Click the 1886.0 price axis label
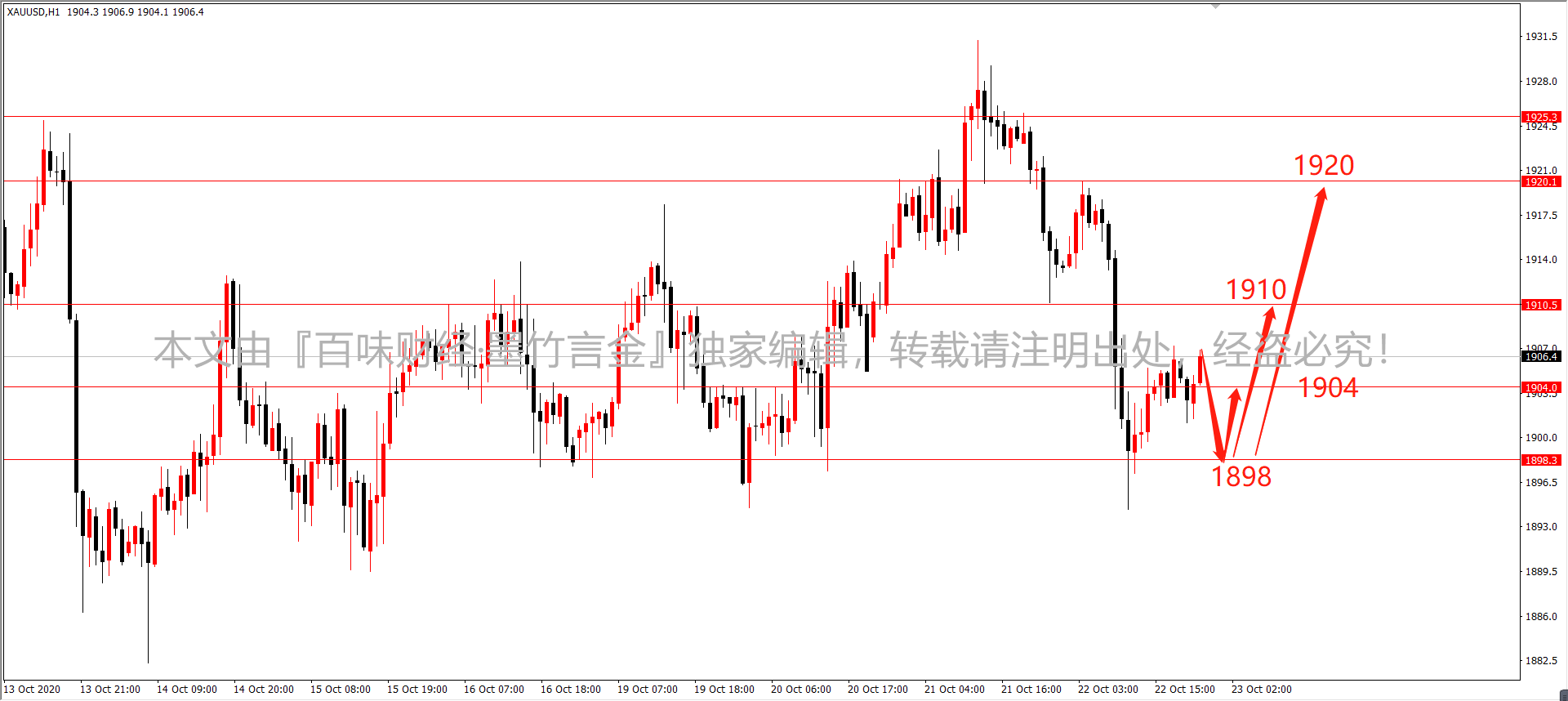 (1541, 617)
